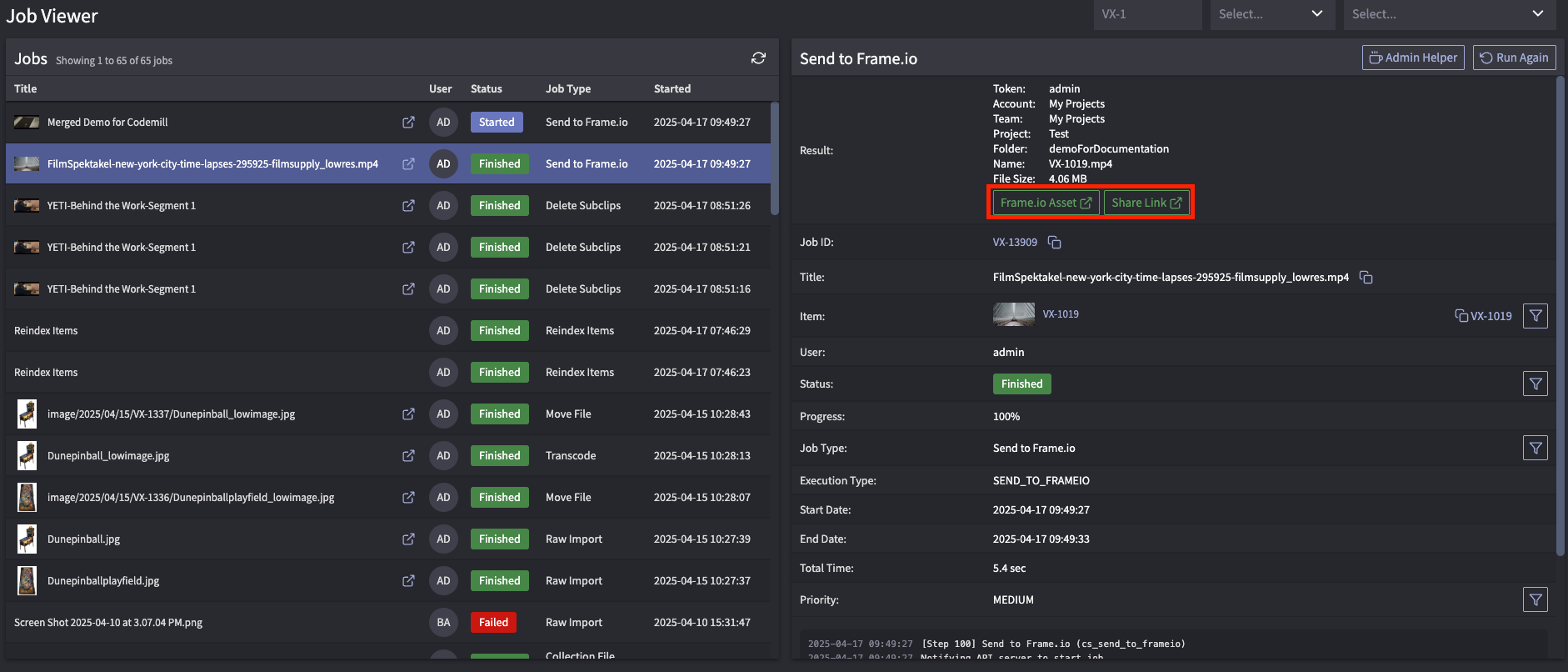Screen dimensions: 1568x672
Task: Open external link for VX-1337 Dunepinball_lowimage.jpg Move File
Action: (x=408, y=414)
